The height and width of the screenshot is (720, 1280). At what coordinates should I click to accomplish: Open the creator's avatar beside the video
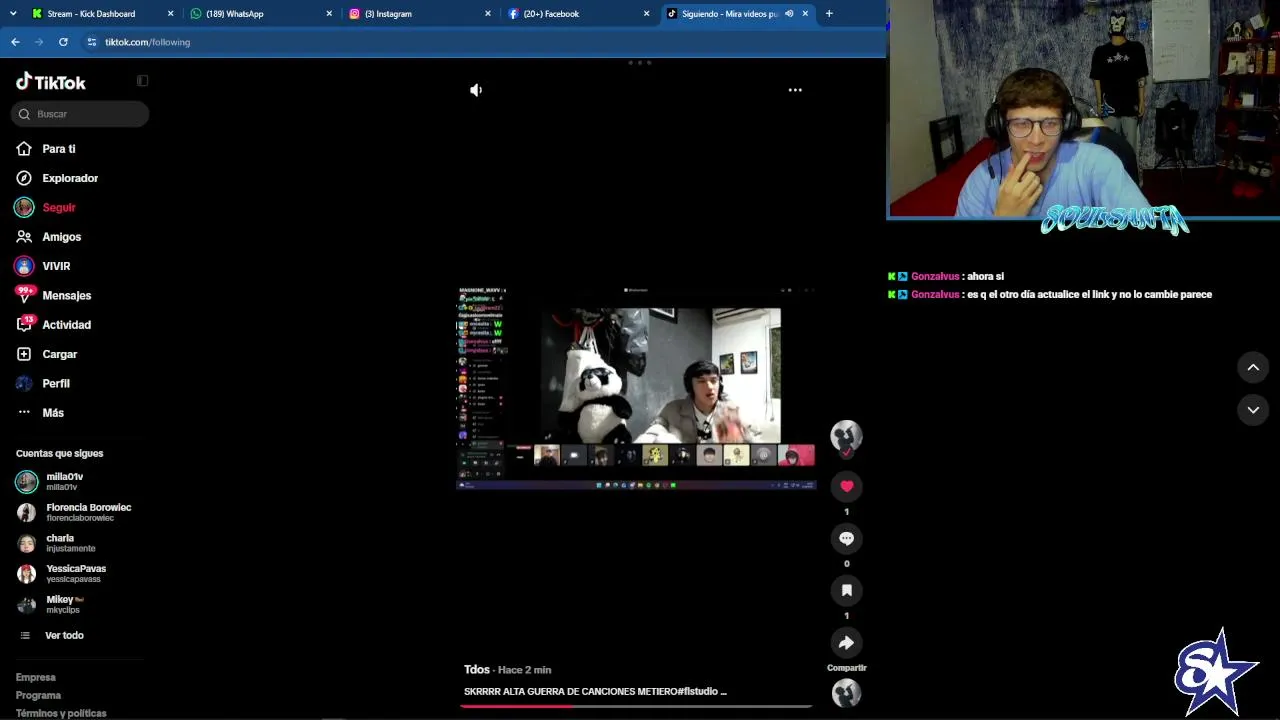[846, 436]
